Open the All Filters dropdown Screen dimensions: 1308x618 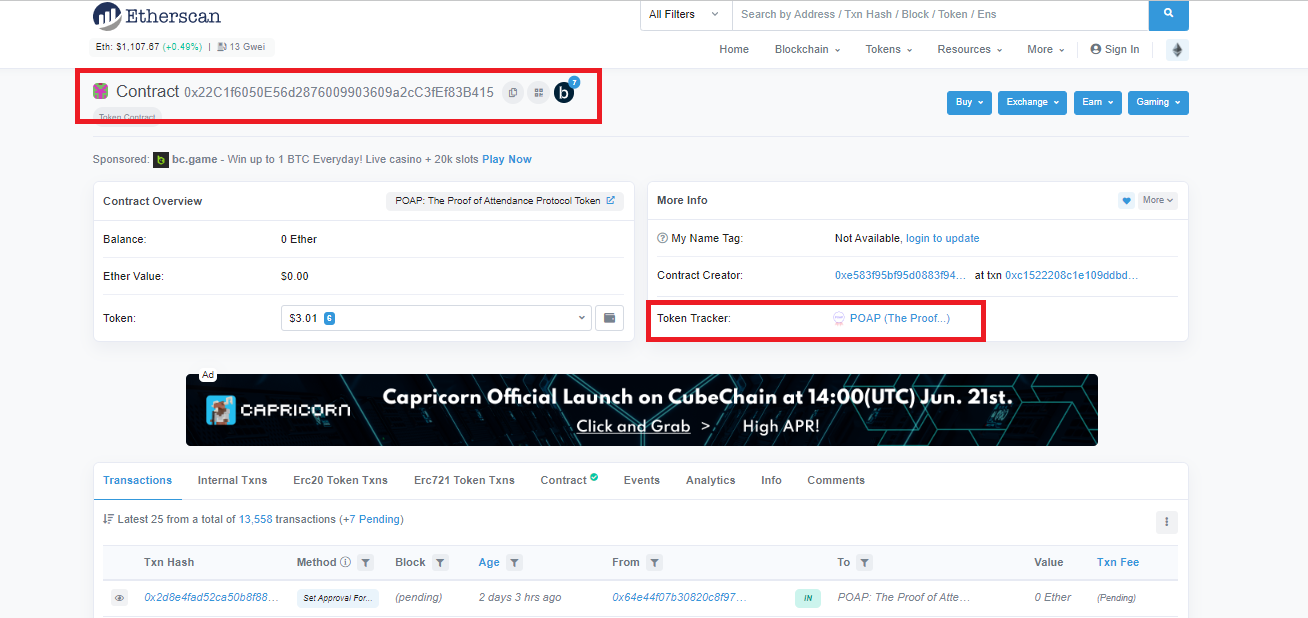[686, 15]
